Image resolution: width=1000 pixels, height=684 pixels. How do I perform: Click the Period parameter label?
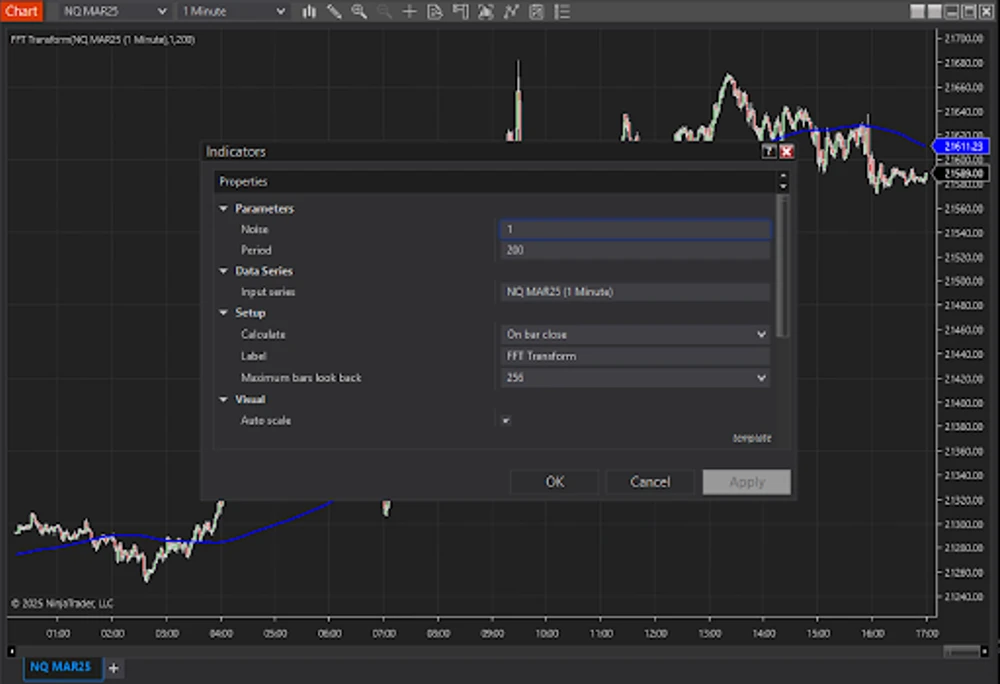[256, 251]
